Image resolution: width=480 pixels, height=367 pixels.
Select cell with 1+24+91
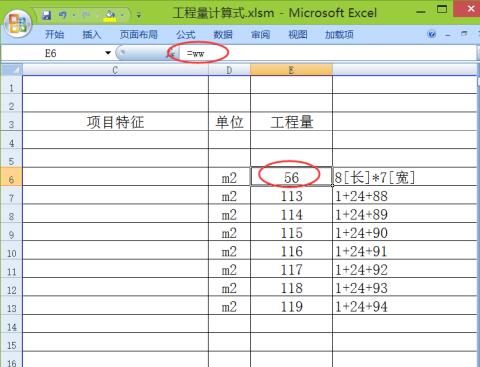coord(405,250)
